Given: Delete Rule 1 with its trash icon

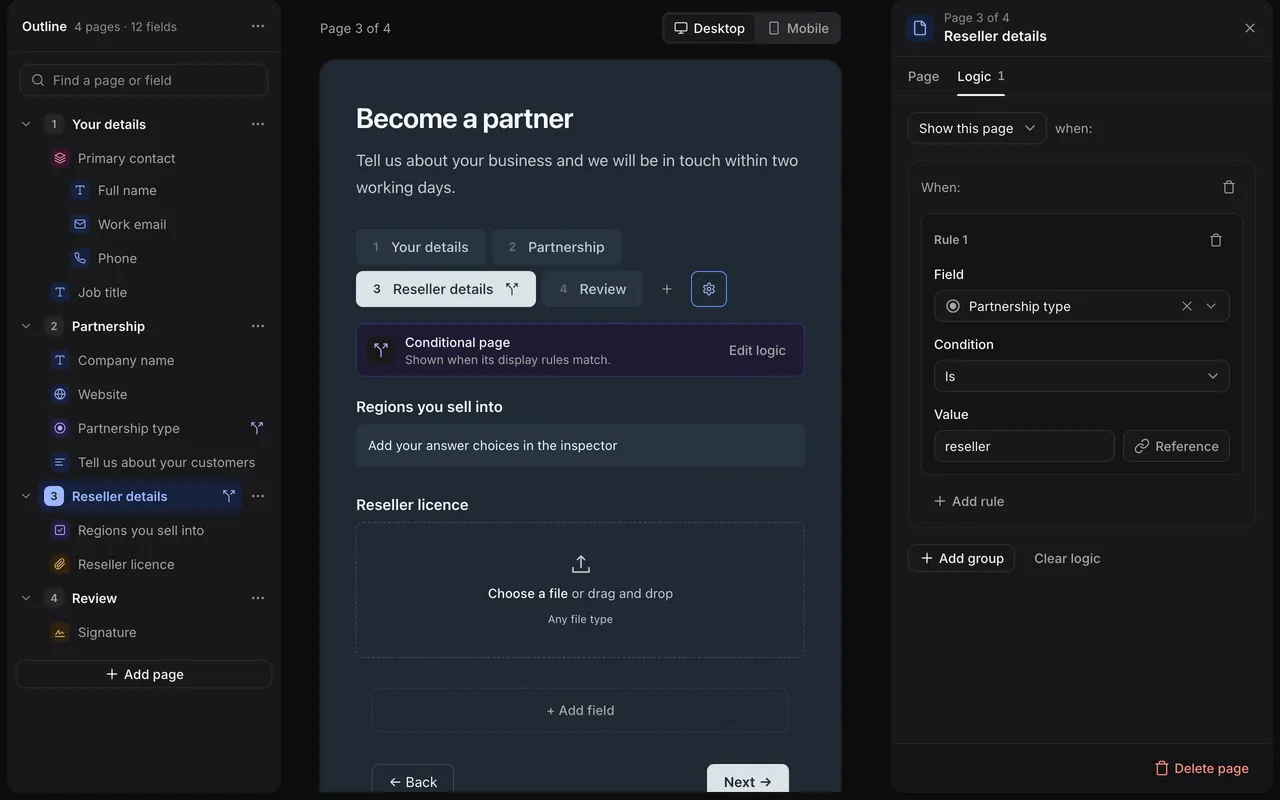Looking at the screenshot, I should [x=1216, y=240].
